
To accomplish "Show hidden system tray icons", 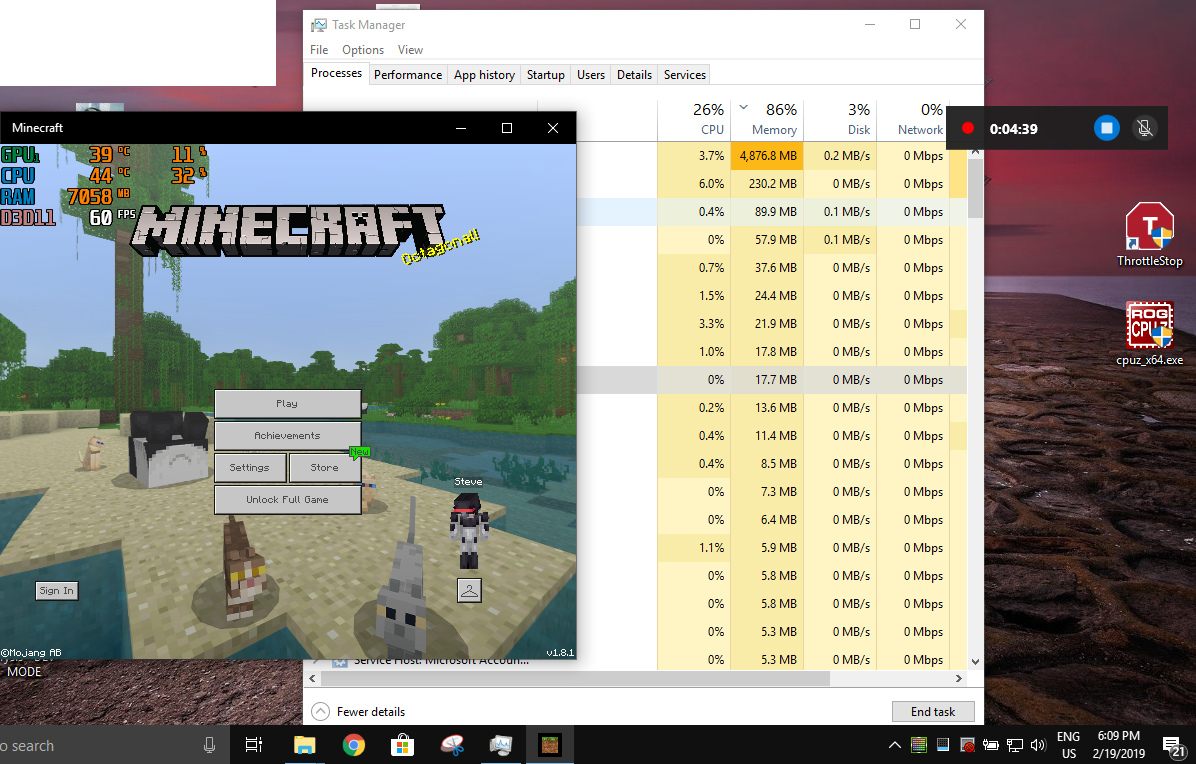I will (x=895, y=745).
